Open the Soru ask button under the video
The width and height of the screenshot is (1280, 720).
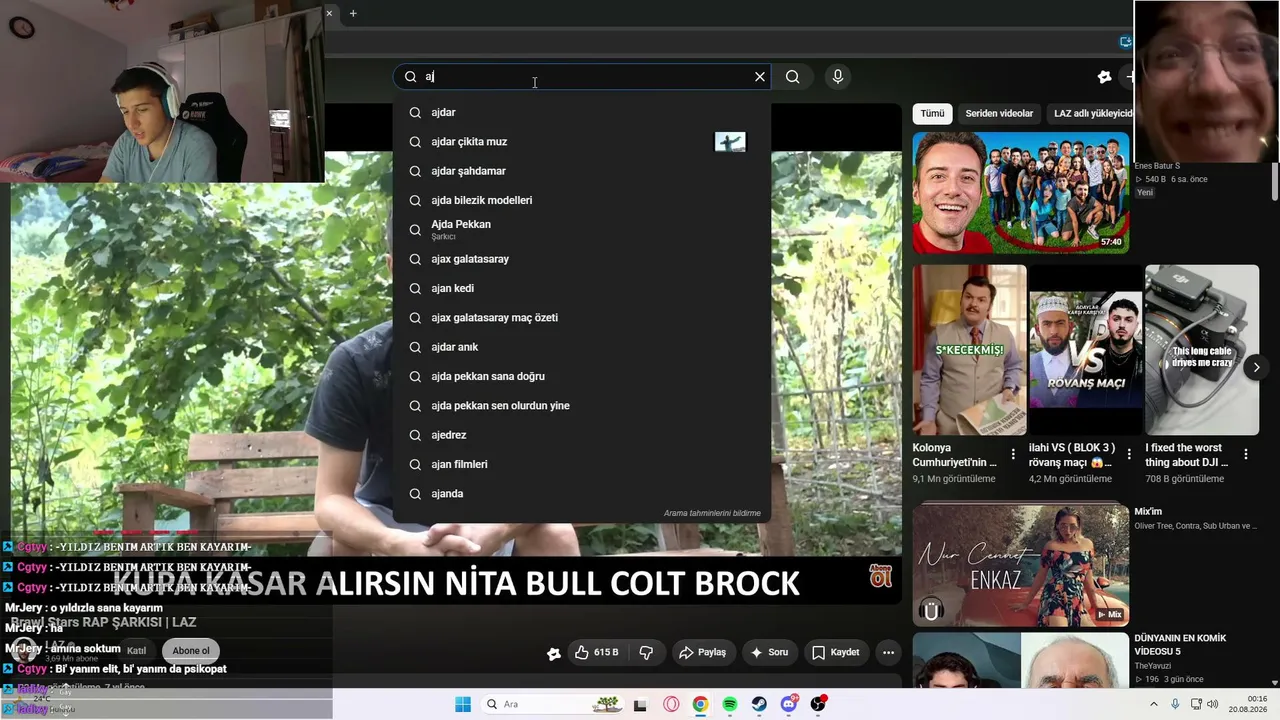pos(769,653)
